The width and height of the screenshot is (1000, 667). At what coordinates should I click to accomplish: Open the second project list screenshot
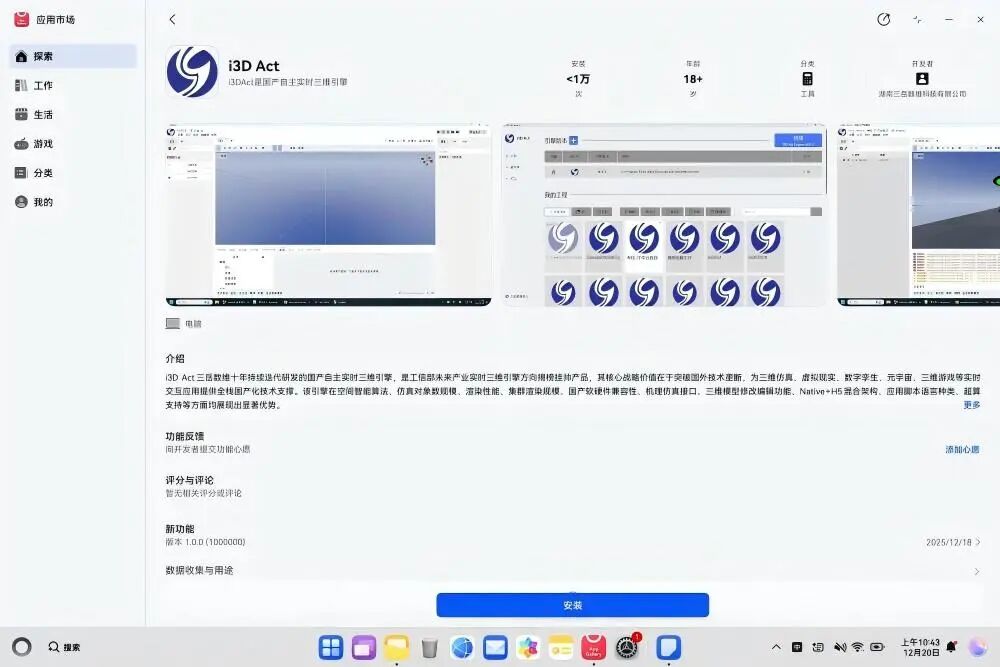point(664,214)
